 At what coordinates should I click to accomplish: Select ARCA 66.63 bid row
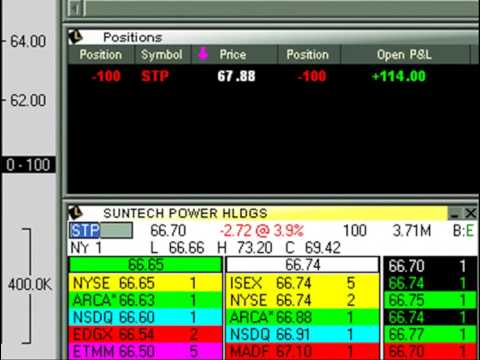(145, 301)
